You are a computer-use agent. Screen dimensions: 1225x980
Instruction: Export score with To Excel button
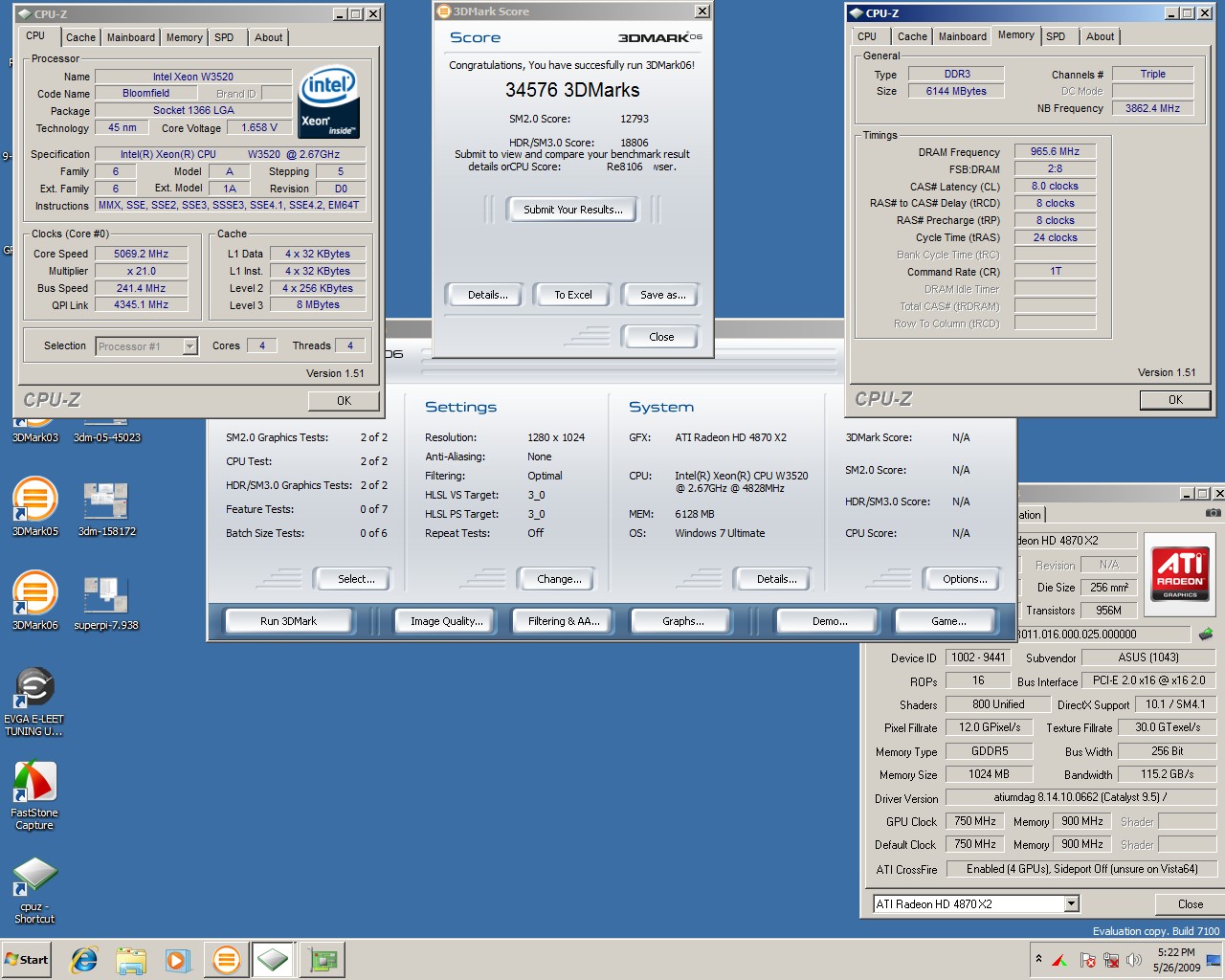click(573, 295)
